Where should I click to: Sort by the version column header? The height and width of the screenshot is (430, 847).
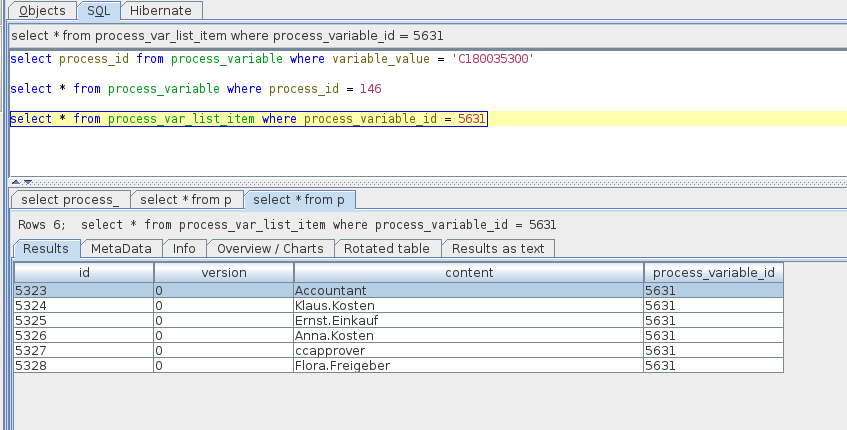click(x=224, y=273)
